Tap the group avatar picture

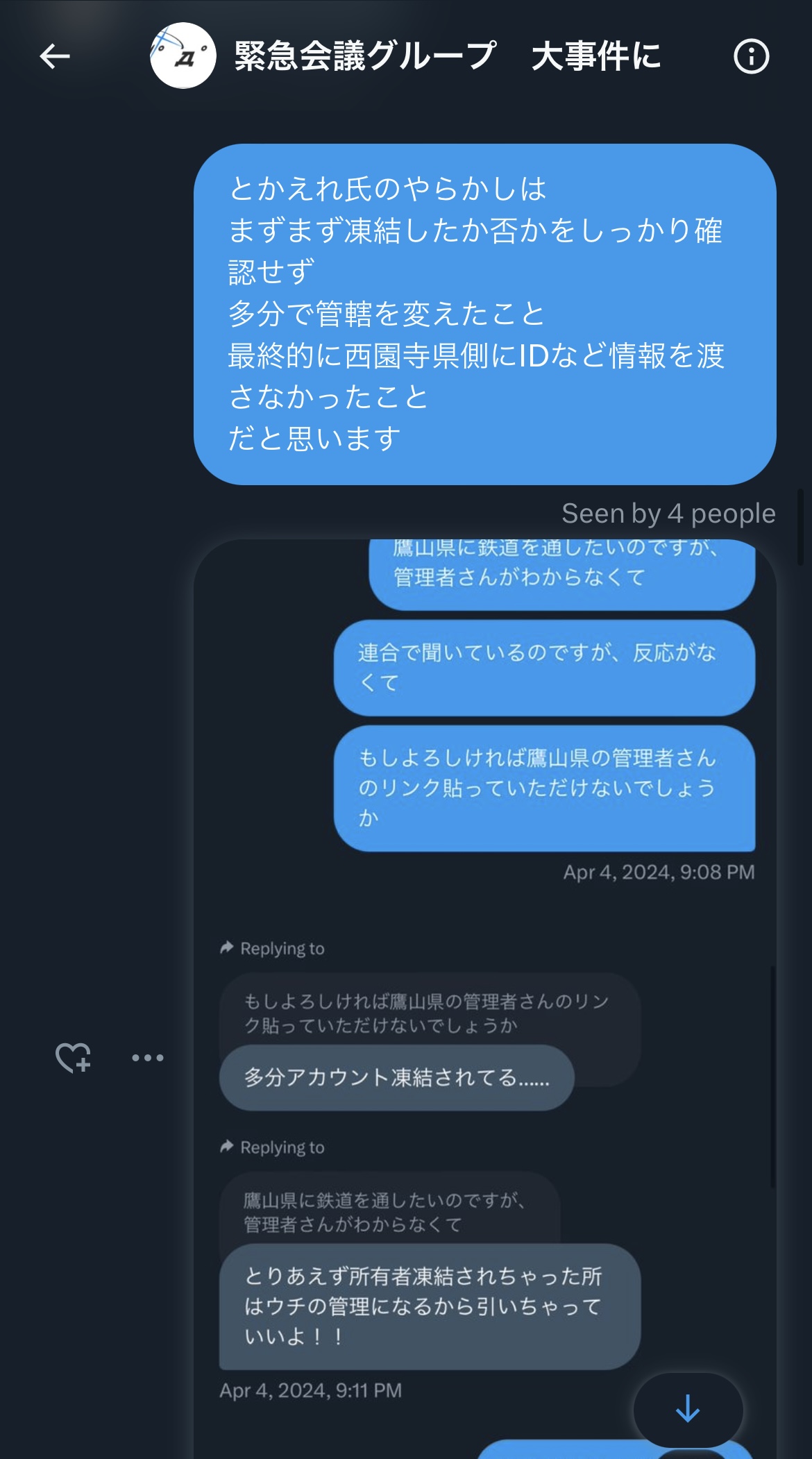(183, 56)
